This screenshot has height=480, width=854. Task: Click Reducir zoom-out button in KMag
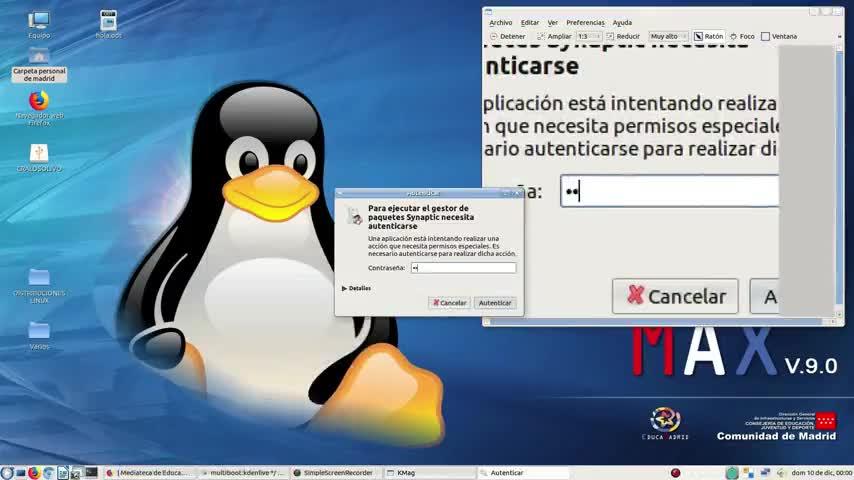(x=623, y=37)
